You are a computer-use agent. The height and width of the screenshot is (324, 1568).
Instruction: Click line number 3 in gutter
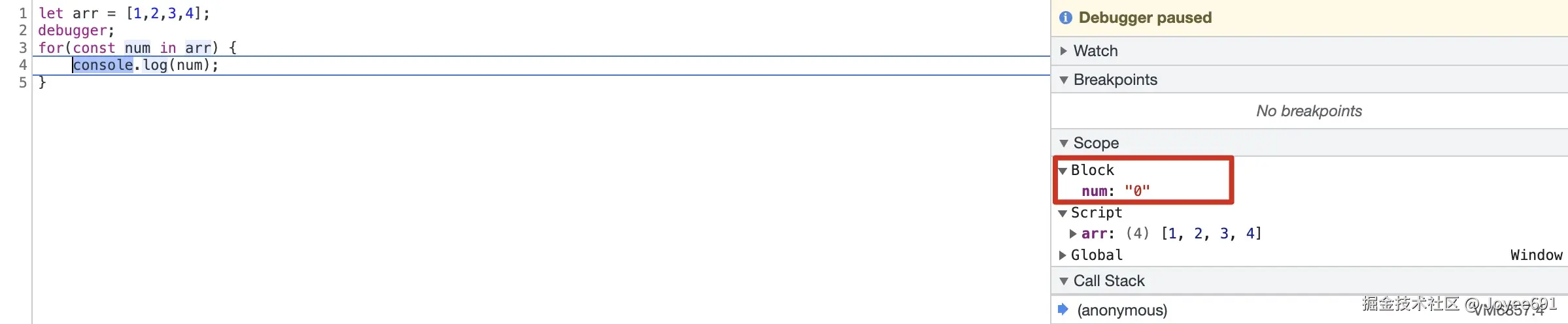(23, 48)
